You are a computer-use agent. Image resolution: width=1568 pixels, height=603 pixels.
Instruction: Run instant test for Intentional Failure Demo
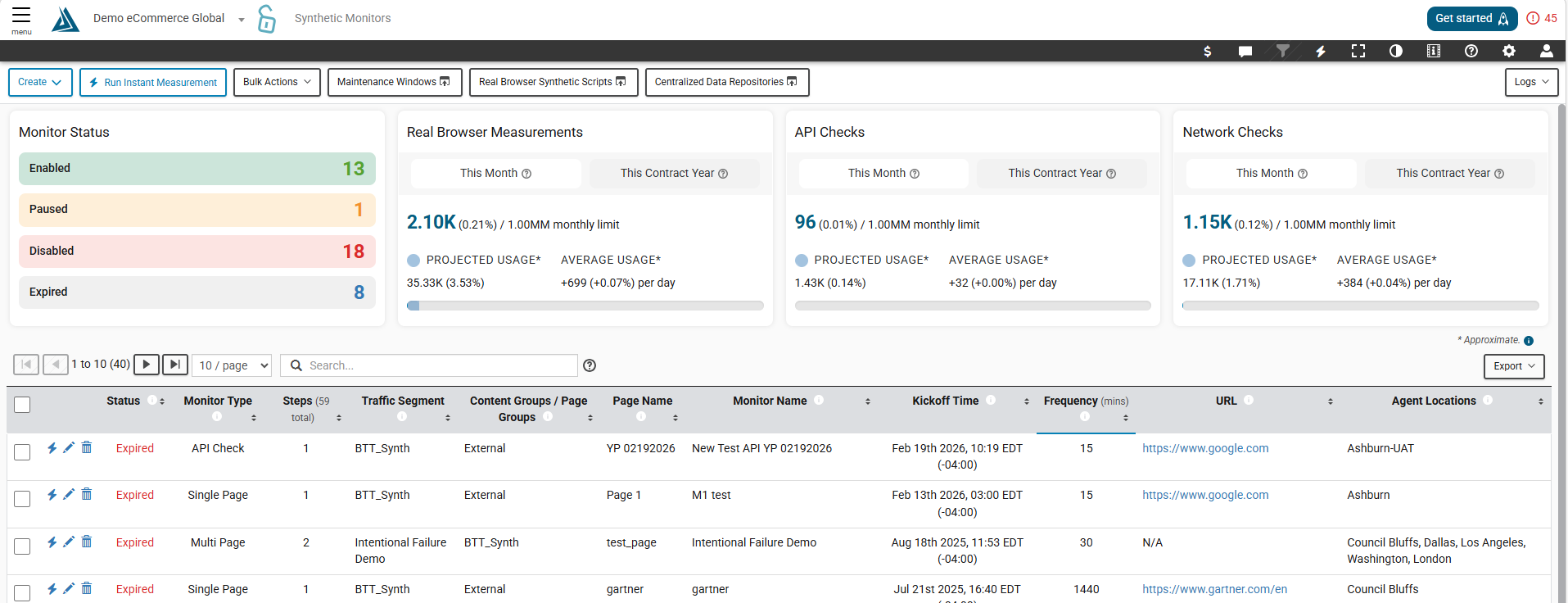[52, 542]
